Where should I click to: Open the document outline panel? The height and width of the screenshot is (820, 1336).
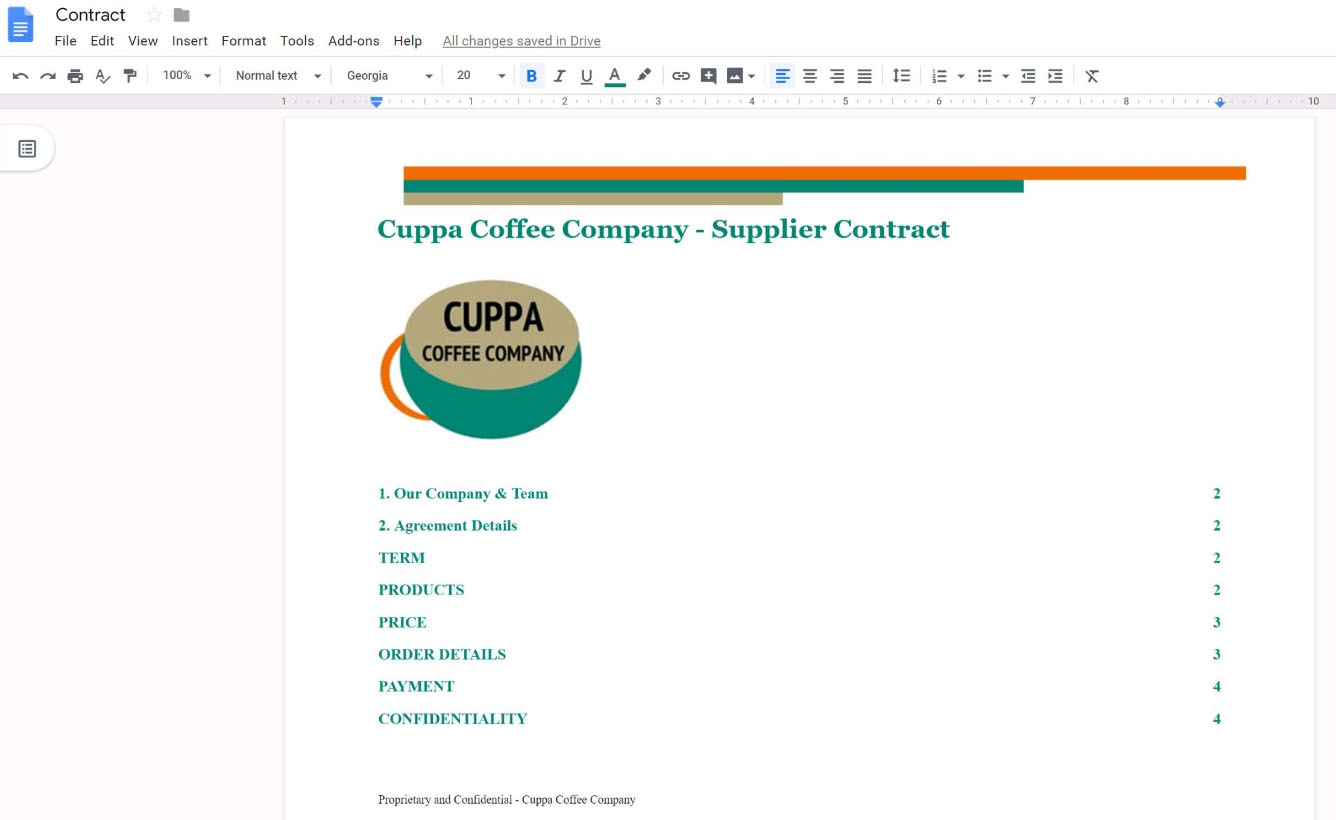pos(27,149)
